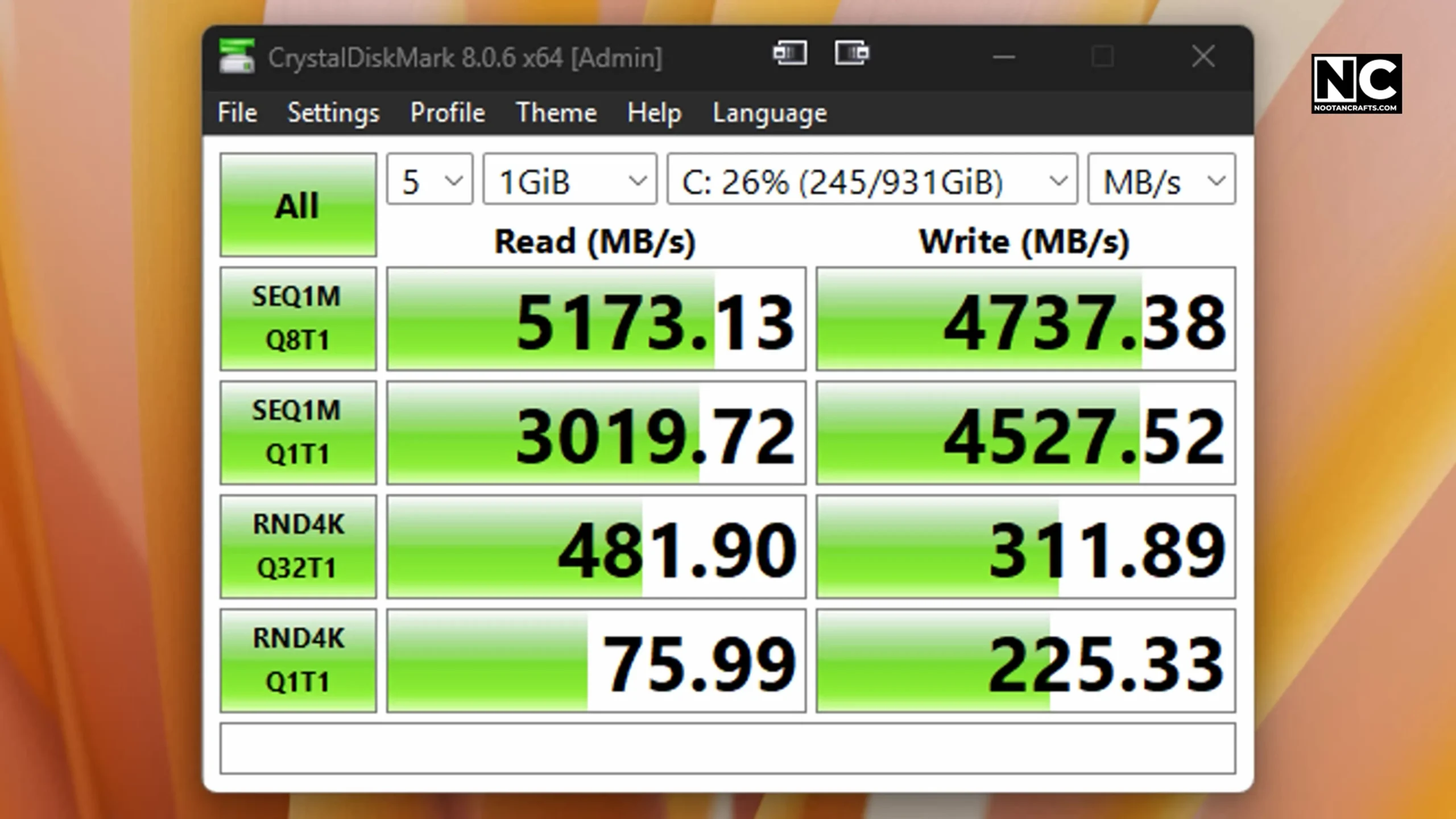Click the CrystalDiskMark app icon in title bar
This screenshot has width=1456, height=819.
(x=237, y=56)
